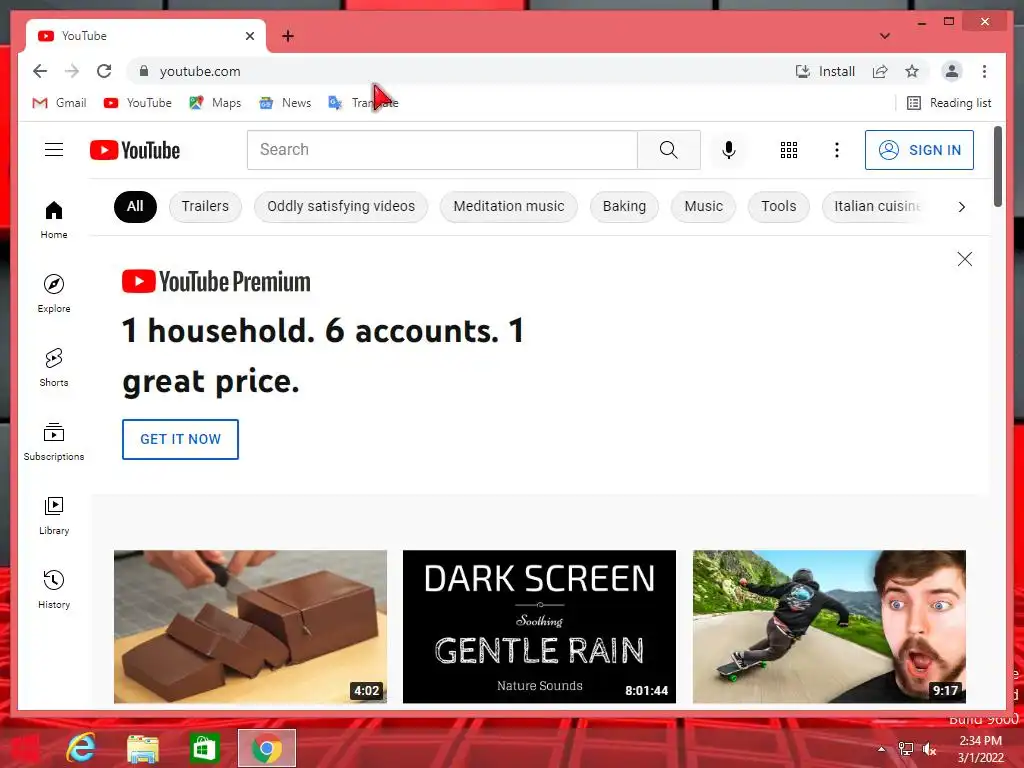Open History in the sidebar

pos(54,590)
